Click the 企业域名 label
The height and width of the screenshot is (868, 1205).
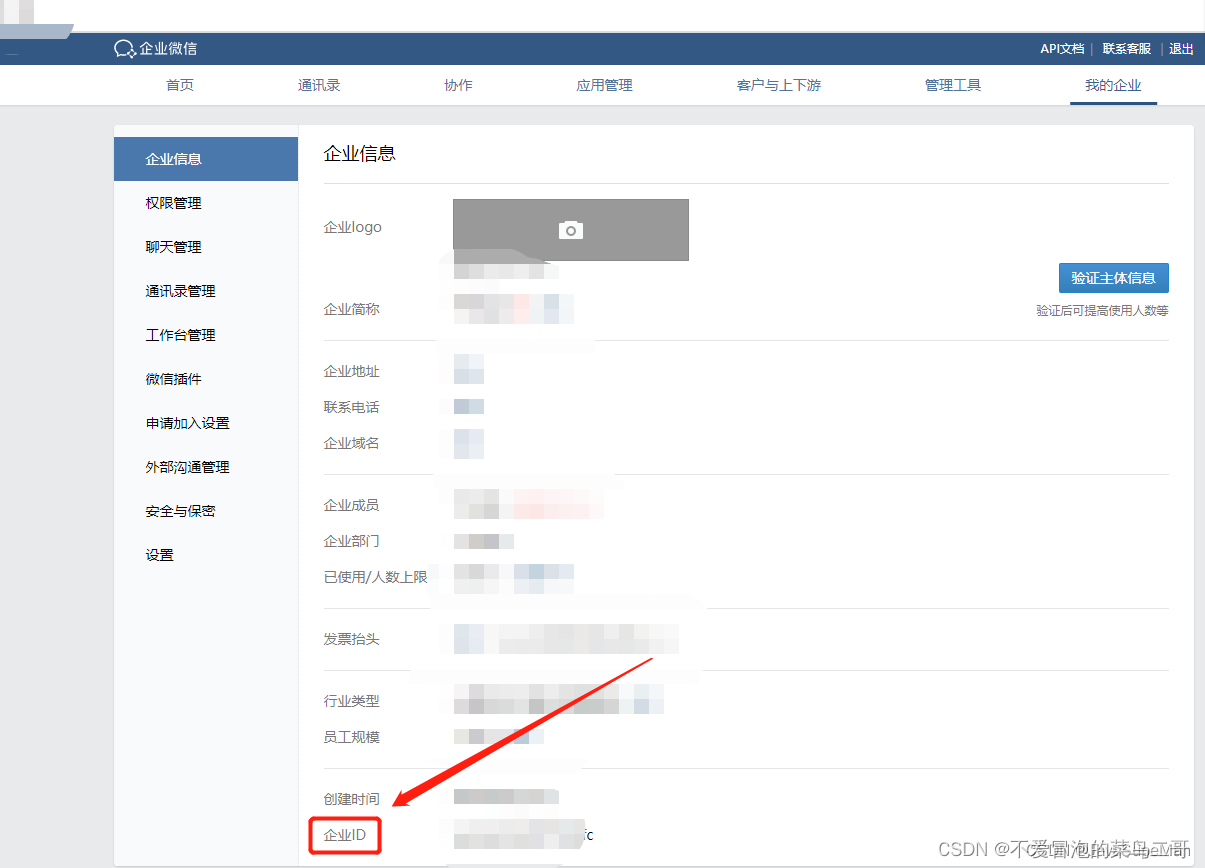352,444
